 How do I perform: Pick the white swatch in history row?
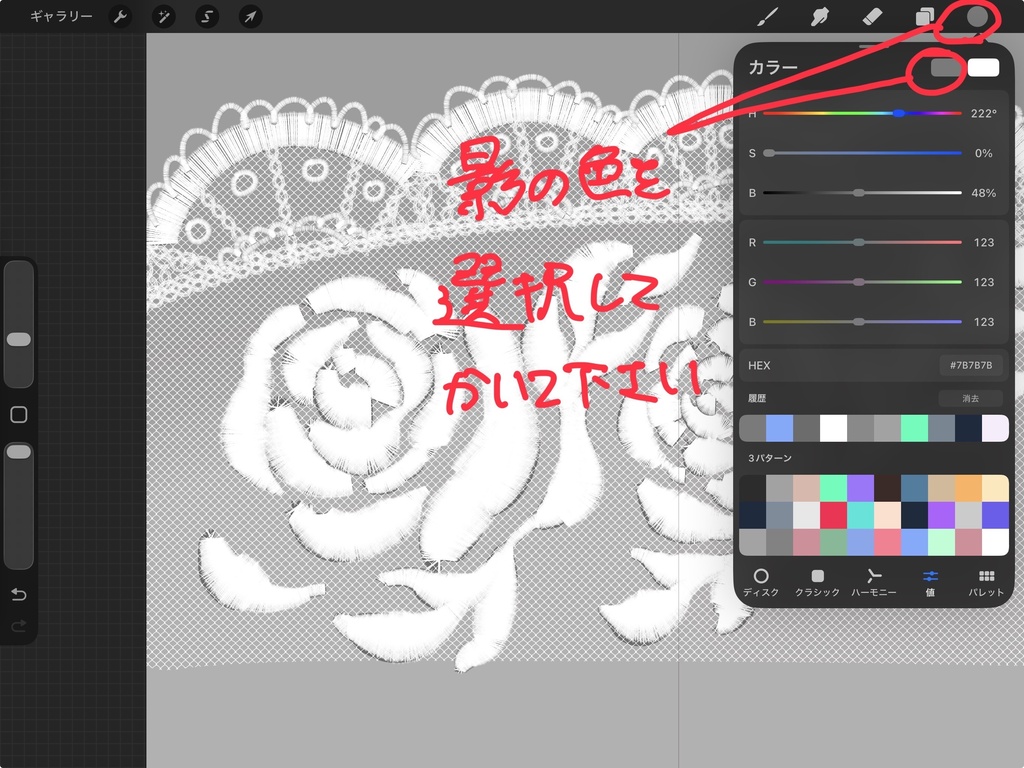pyautogui.click(x=833, y=428)
